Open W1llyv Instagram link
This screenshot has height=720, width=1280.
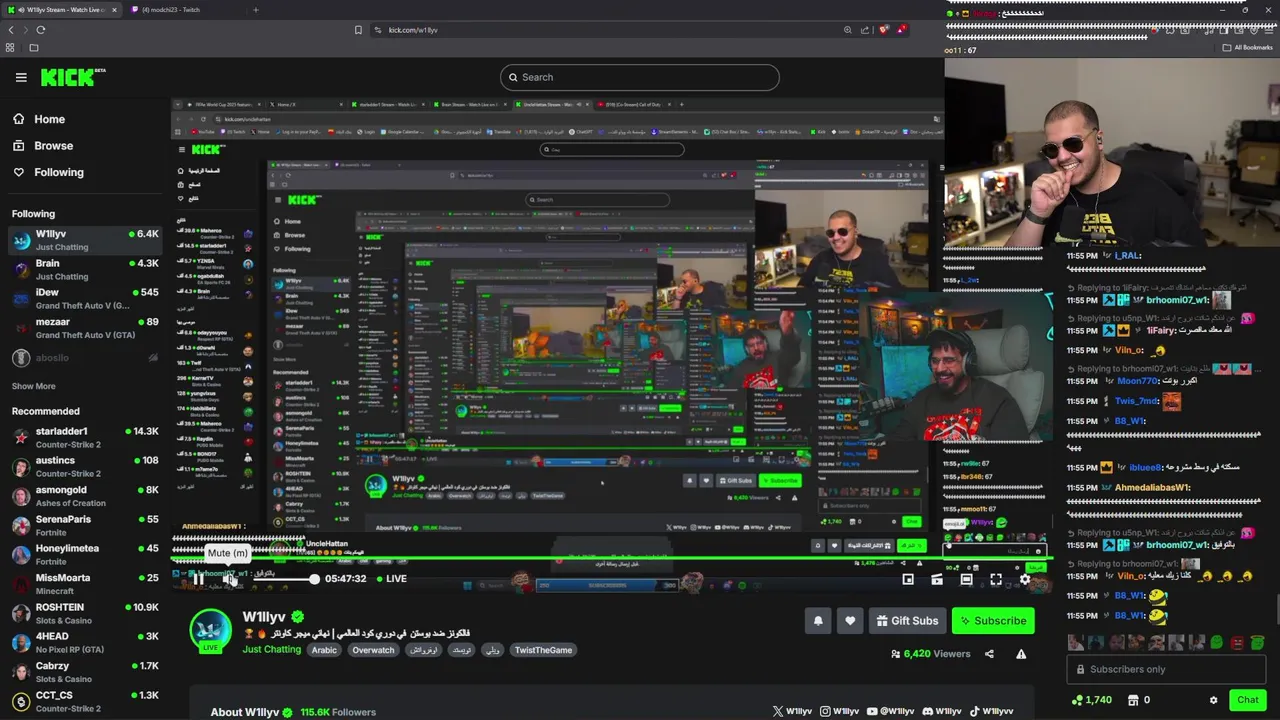click(x=839, y=712)
